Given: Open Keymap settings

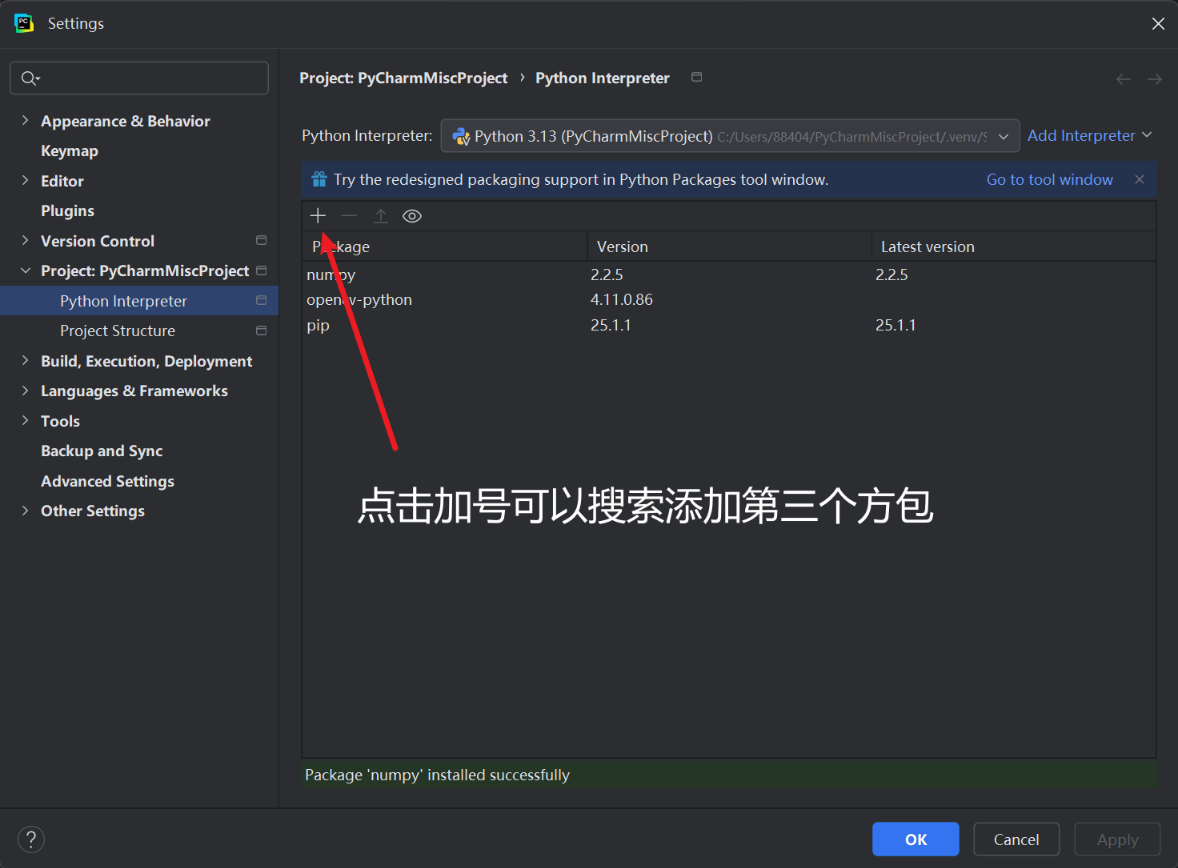Looking at the screenshot, I should [69, 151].
